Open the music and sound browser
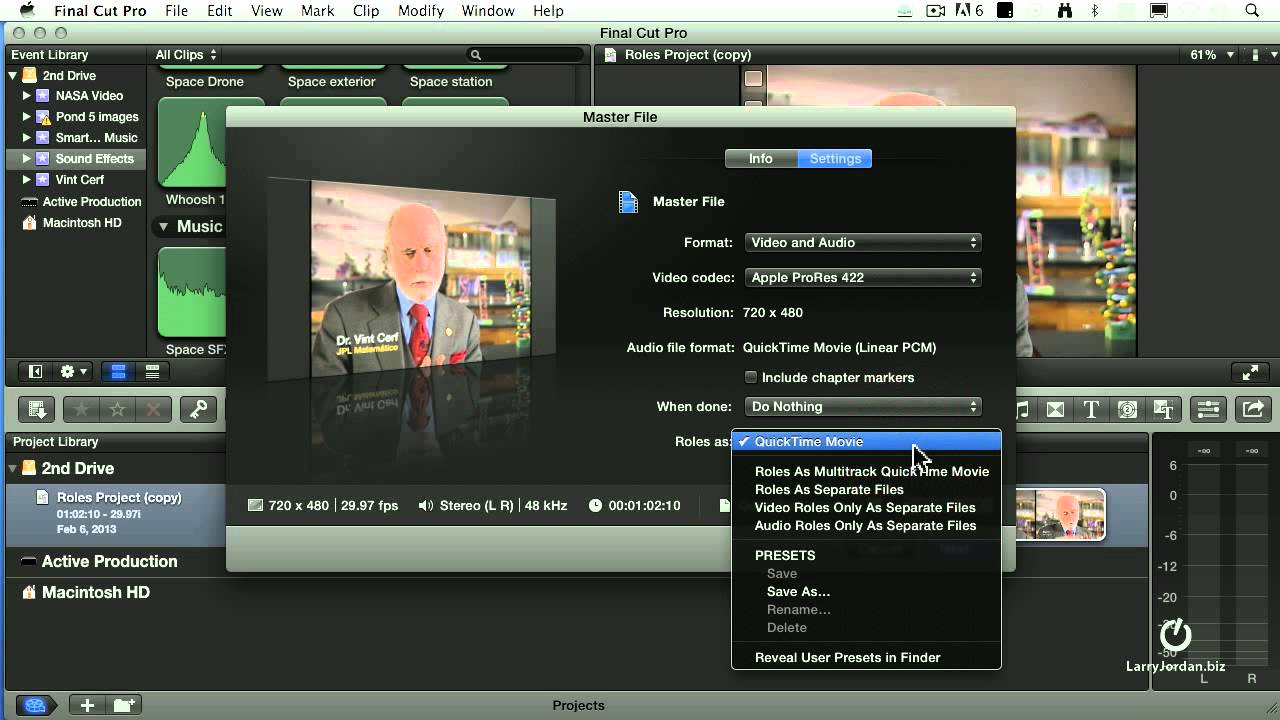The width and height of the screenshot is (1280, 720). point(1022,409)
